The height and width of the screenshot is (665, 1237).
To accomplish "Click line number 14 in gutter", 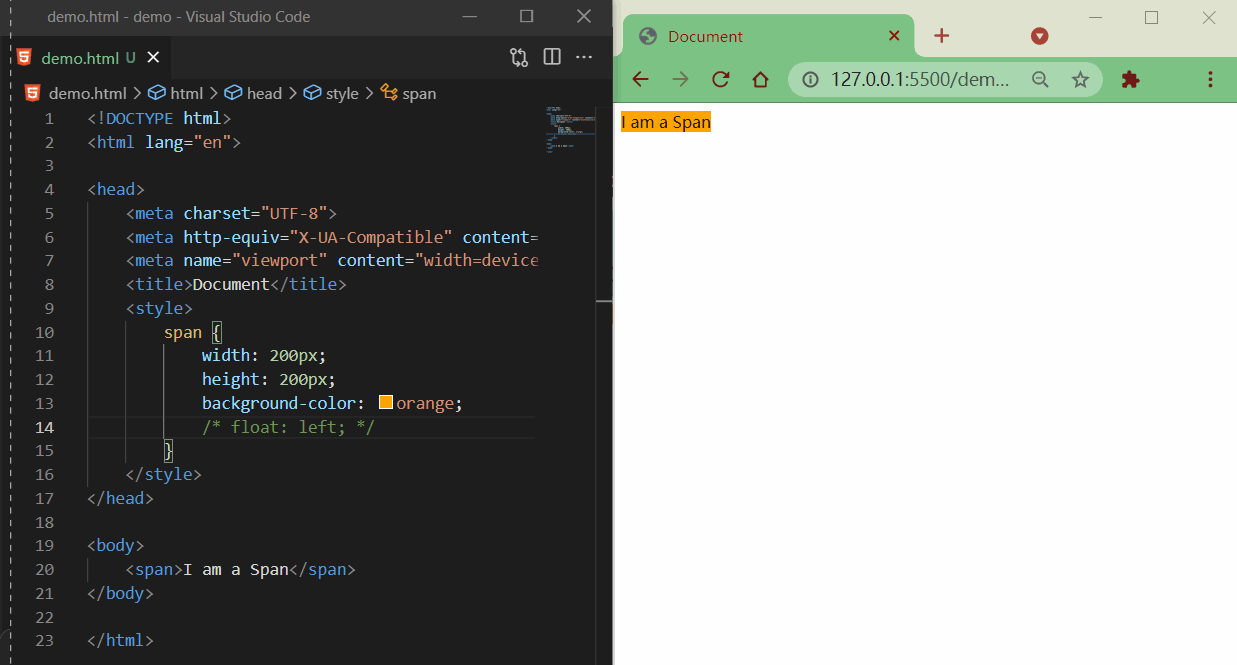I will (x=45, y=427).
